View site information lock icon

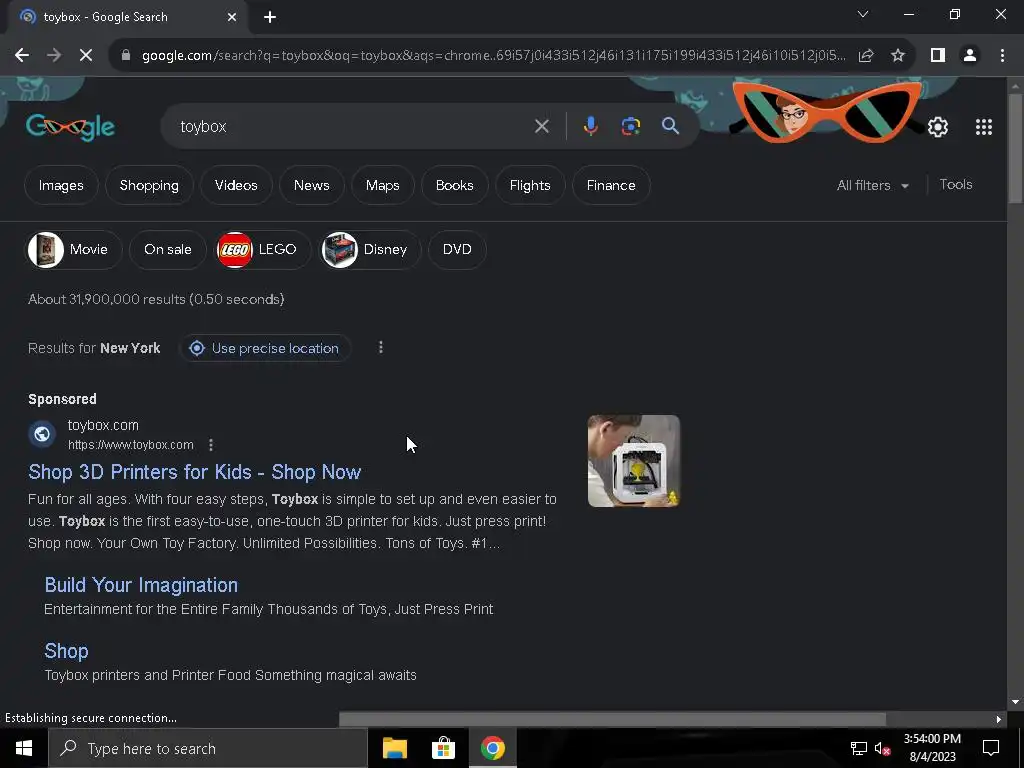point(126,56)
